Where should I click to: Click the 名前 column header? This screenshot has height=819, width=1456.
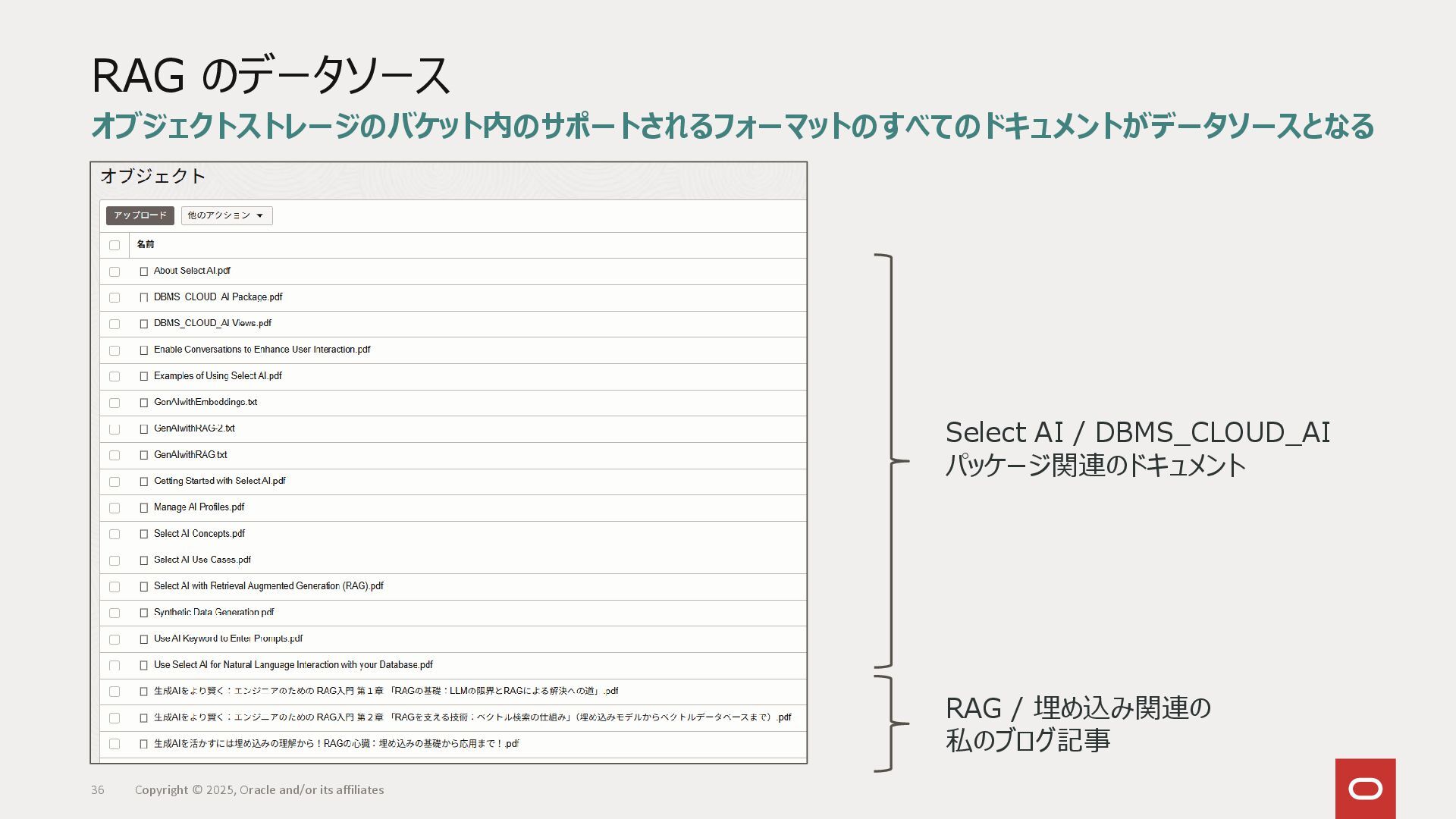(146, 244)
